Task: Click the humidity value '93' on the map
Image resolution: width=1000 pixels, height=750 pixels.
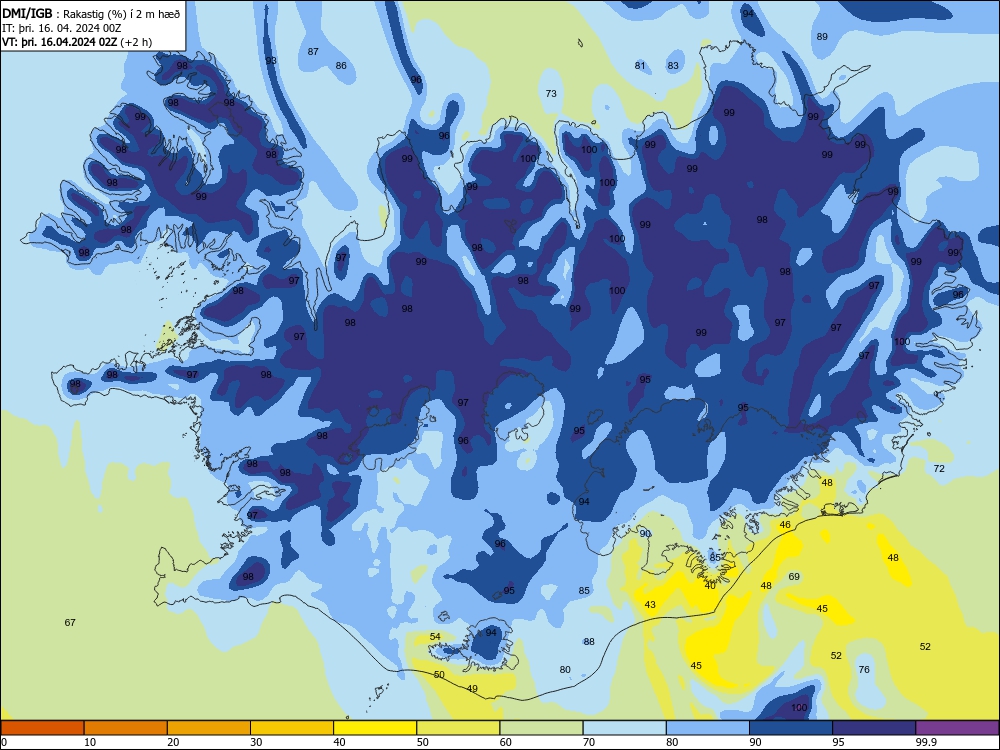Action: (x=271, y=60)
